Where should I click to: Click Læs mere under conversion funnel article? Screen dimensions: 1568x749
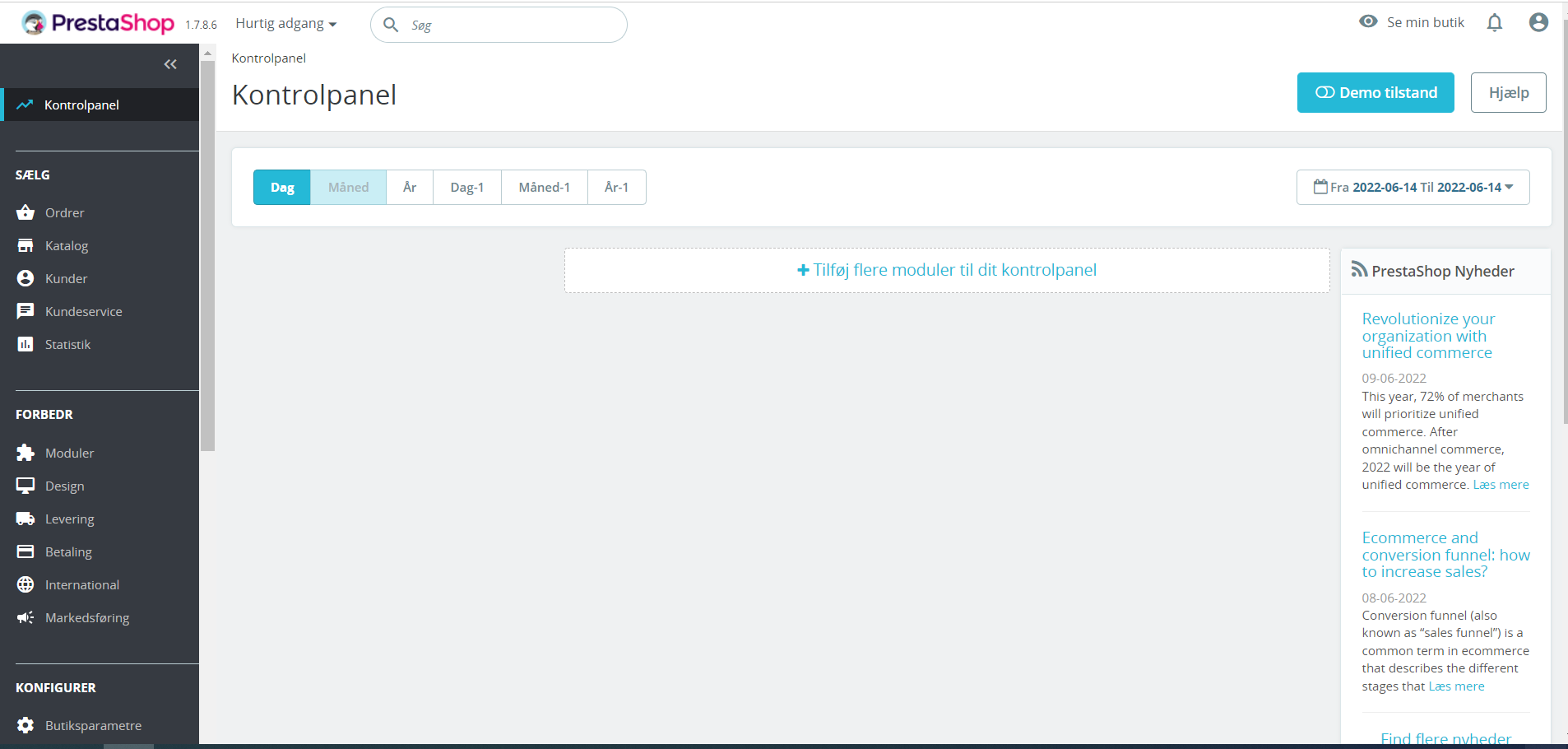coord(1456,686)
